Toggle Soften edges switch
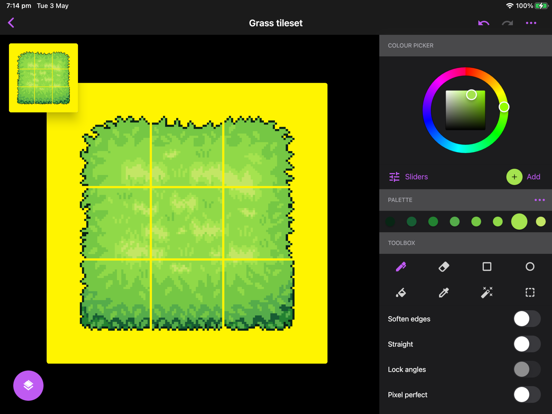 [x=527, y=319]
